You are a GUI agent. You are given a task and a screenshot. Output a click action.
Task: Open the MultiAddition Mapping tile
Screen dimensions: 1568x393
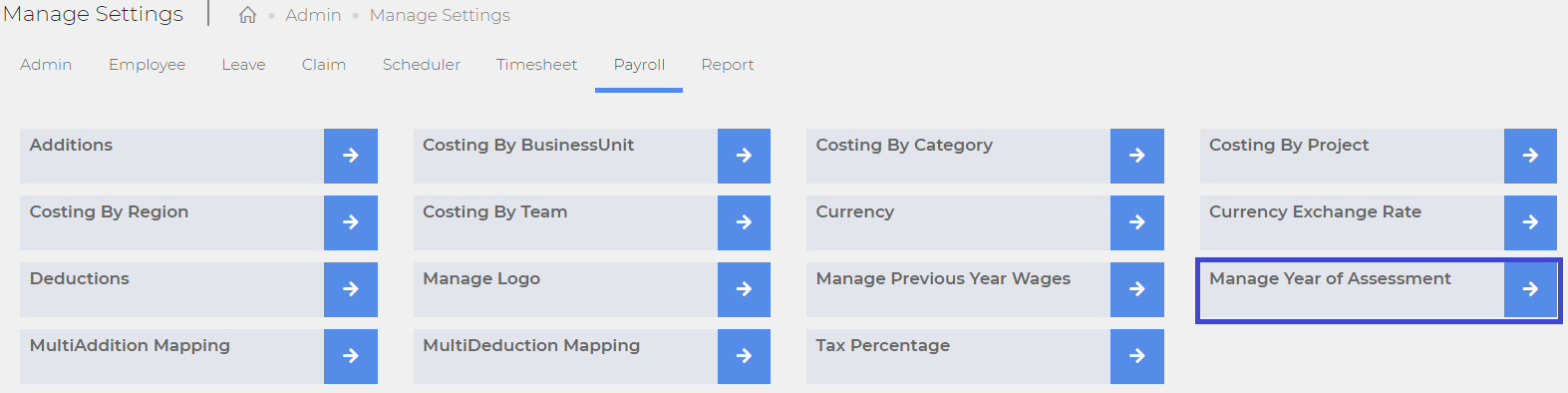click(x=198, y=356)
